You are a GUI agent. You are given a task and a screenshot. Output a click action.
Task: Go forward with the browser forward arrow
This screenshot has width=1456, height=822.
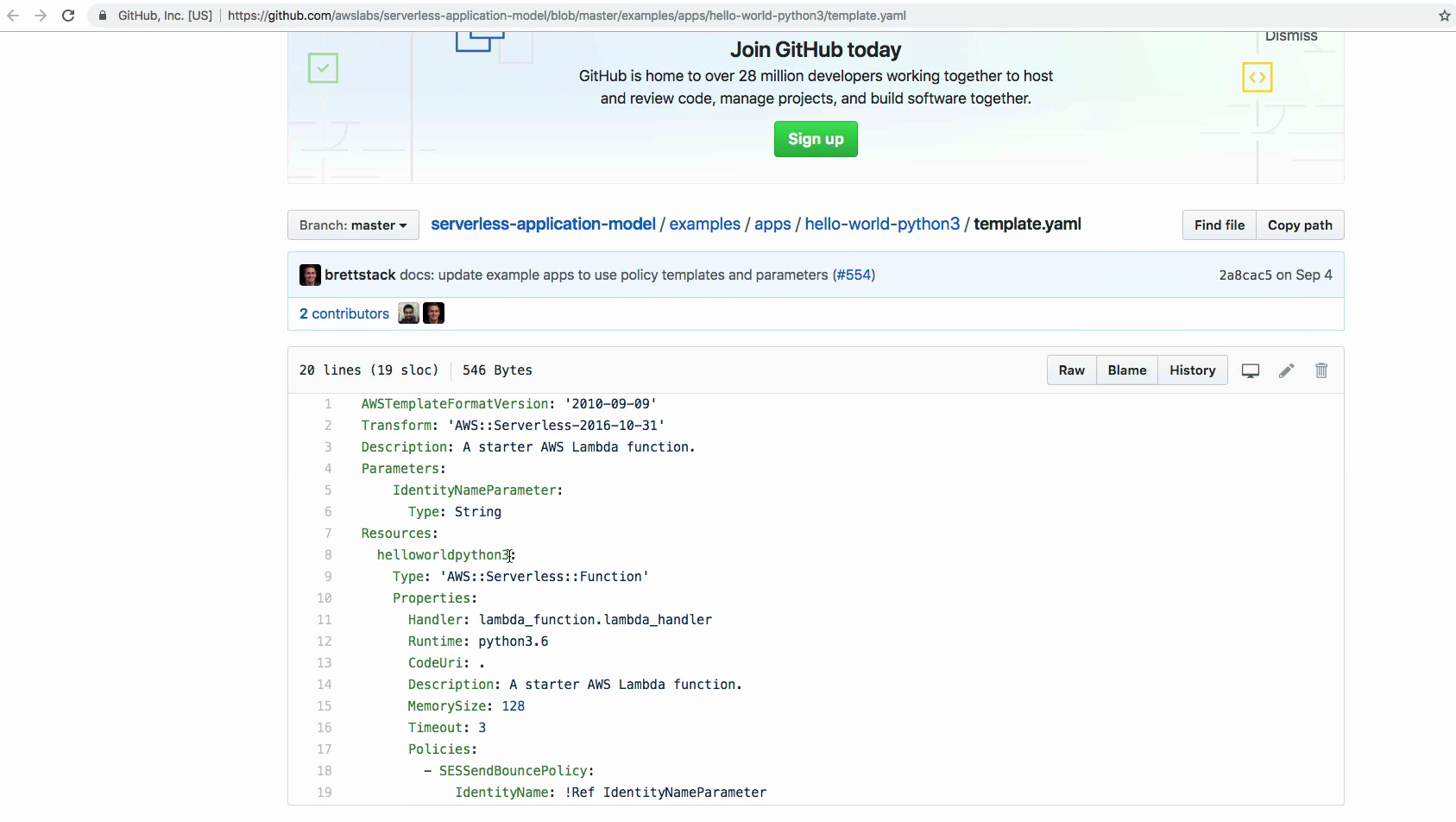pos(41,16)
